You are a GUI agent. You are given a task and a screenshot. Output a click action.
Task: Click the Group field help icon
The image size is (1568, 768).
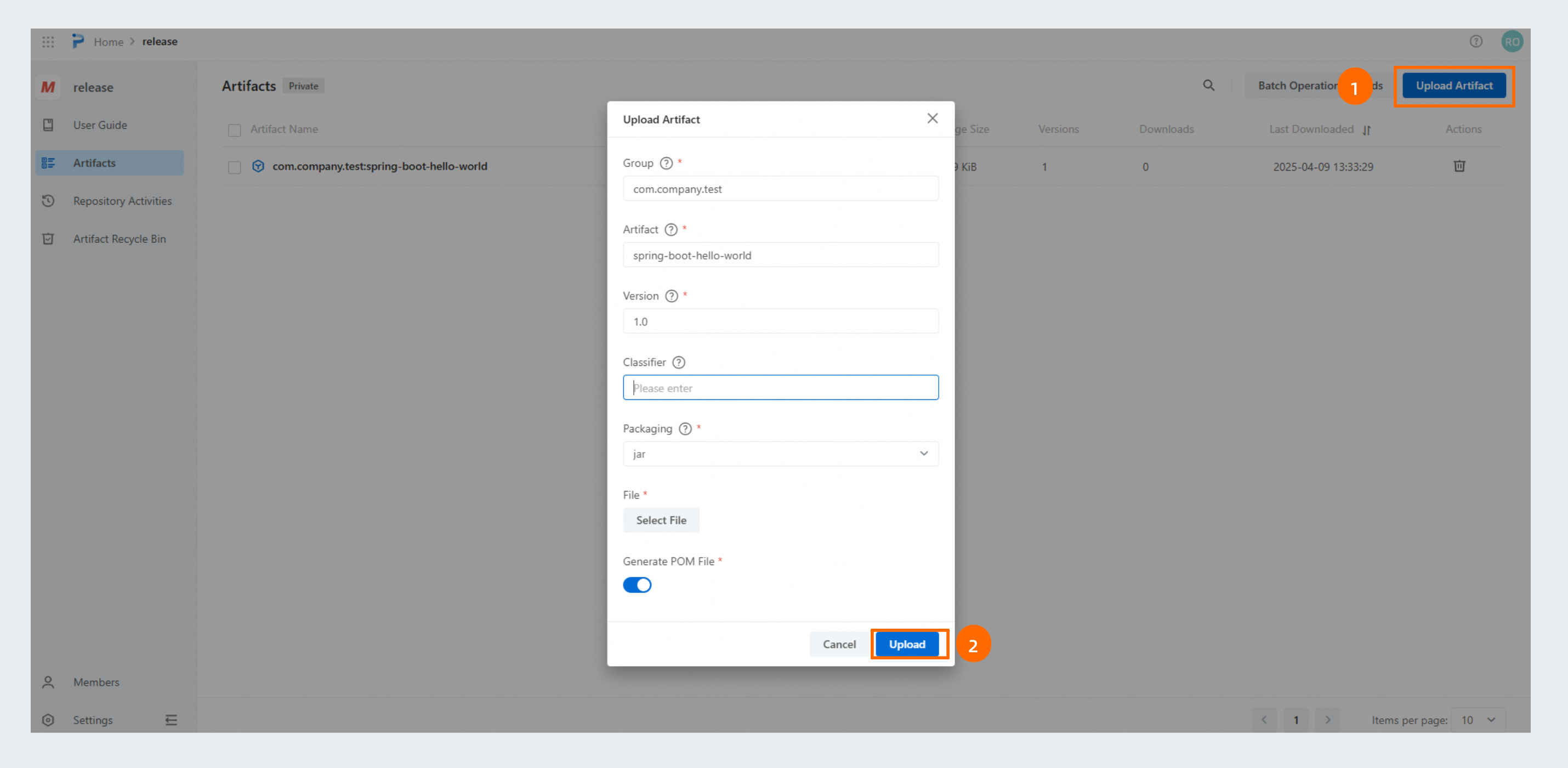pyautogui.click(x=667, y=163)
